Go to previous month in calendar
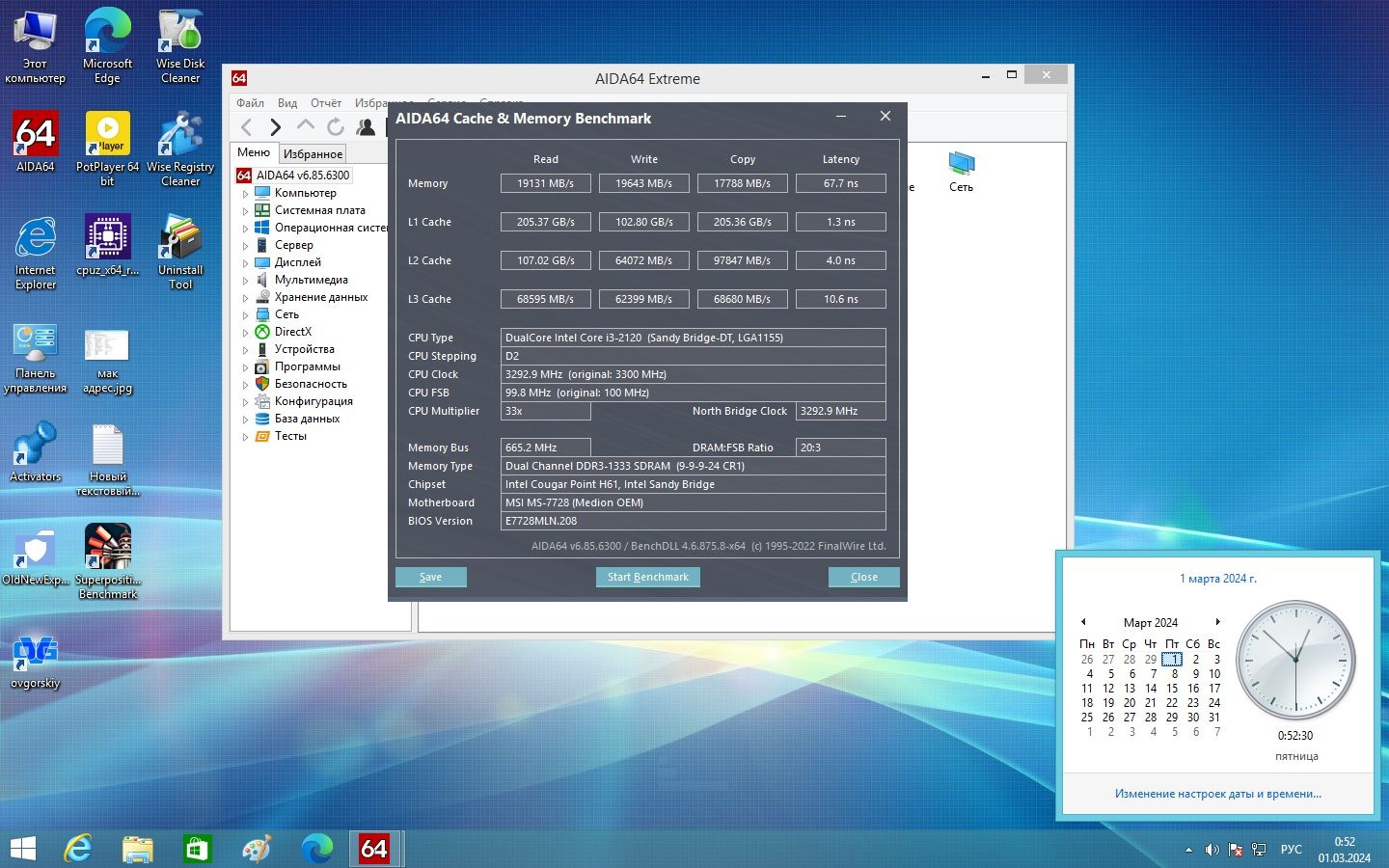 click(1083, 622)
